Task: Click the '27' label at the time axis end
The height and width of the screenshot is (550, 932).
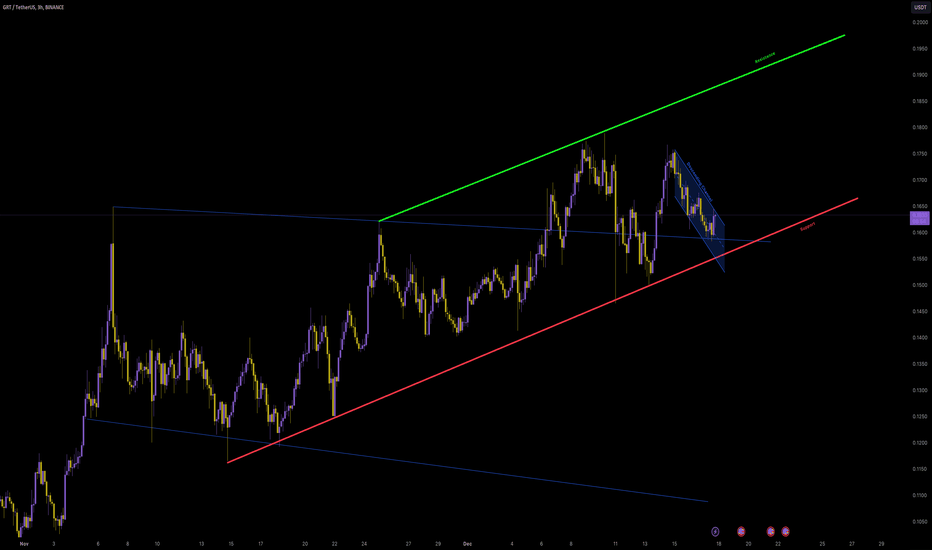Action: point(852,543)
